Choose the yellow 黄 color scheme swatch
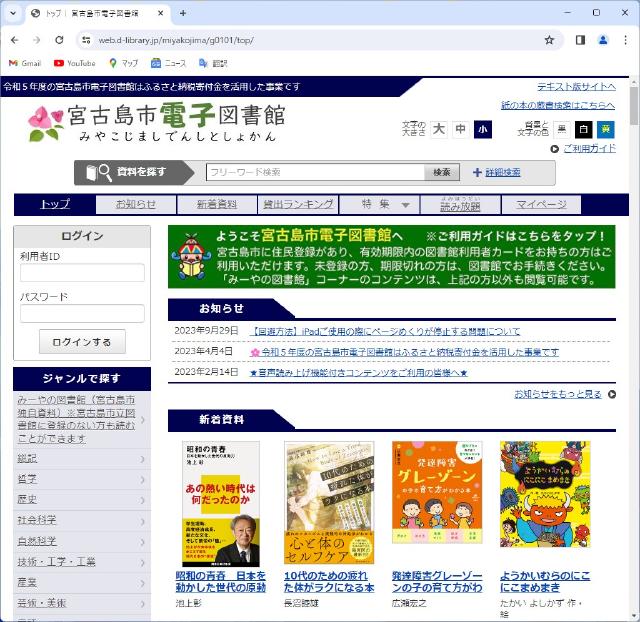640x622 pixels. [x=605, y=129]
